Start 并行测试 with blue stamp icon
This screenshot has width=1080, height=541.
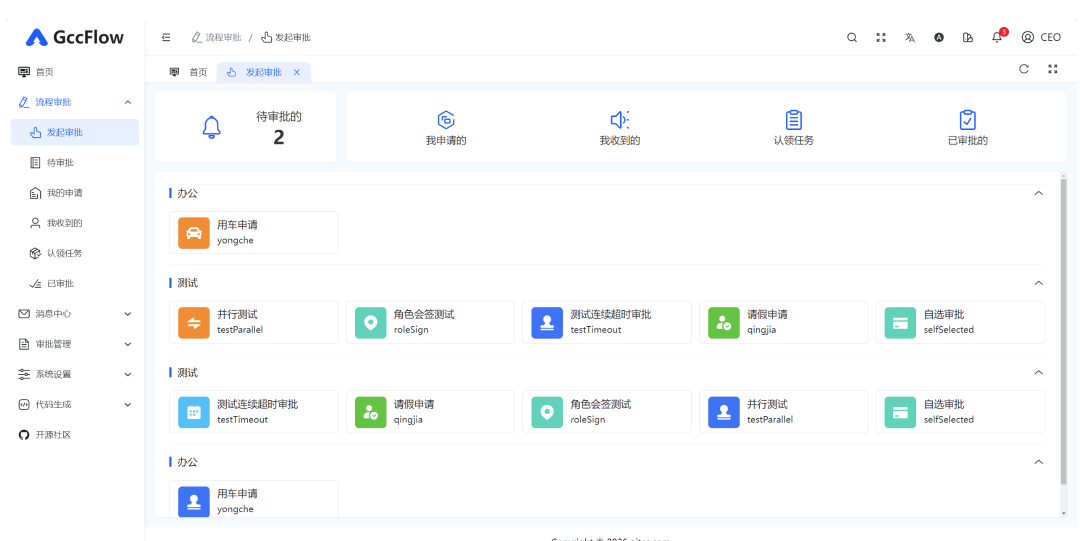click(784, 411)
